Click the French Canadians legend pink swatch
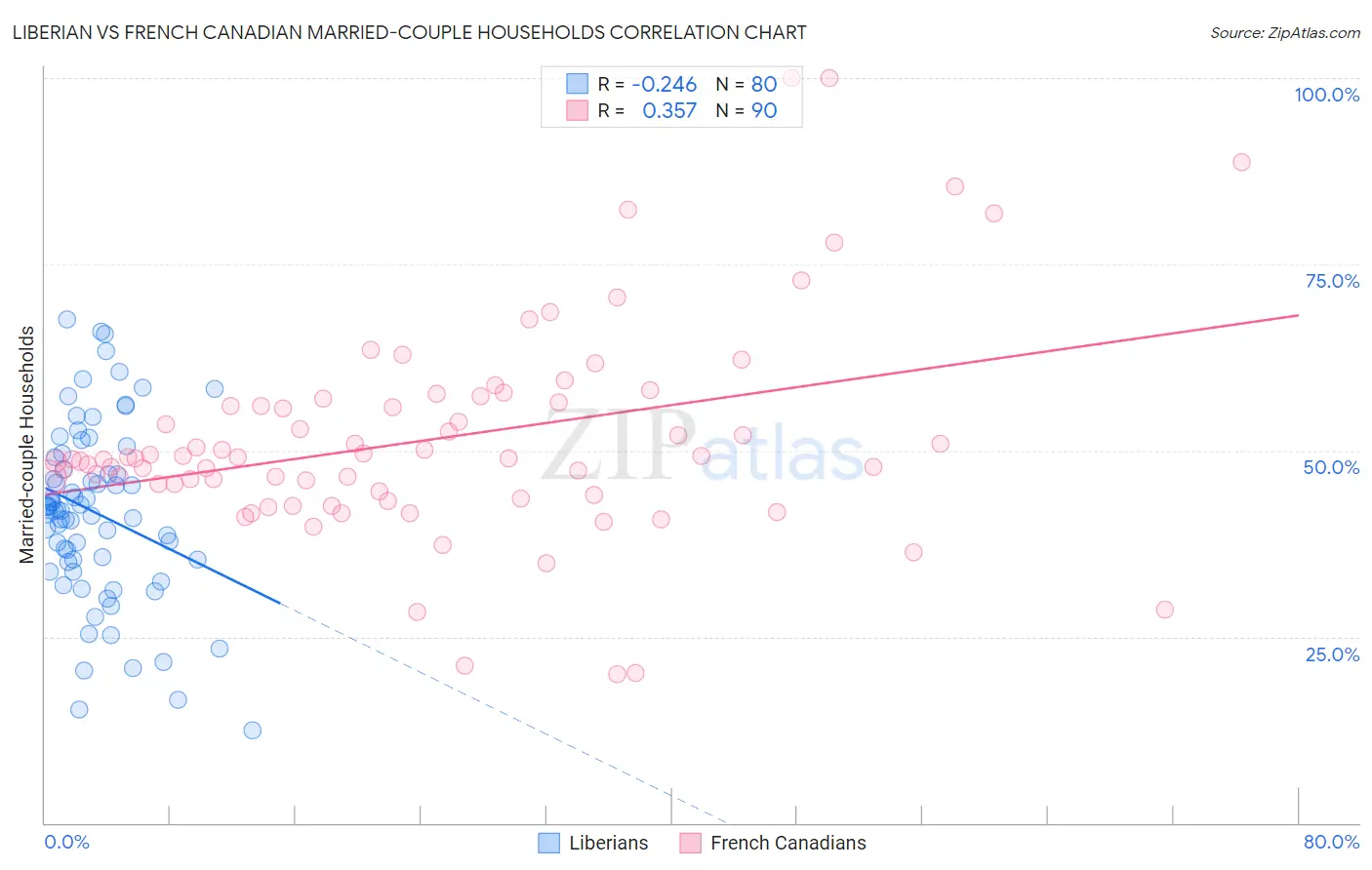The height and width of the screenshot is (870, 1372). pyautogui.click(x=690, y=843)
